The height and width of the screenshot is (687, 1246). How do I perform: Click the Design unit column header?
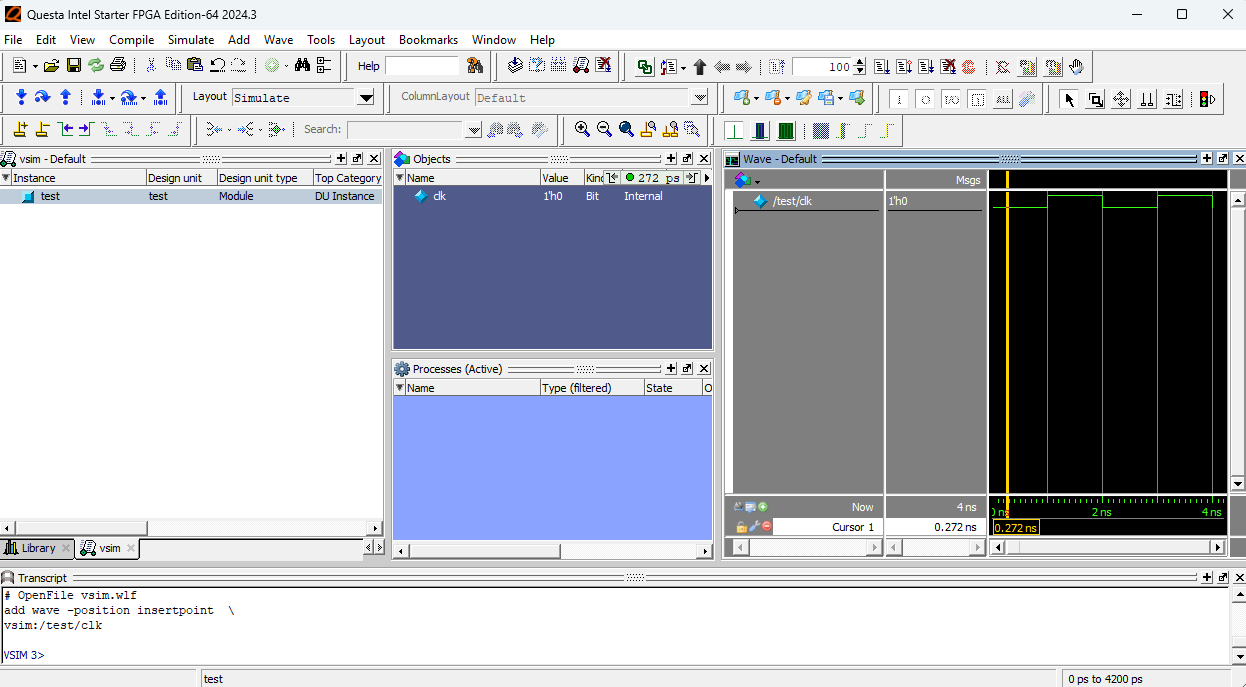175,178
